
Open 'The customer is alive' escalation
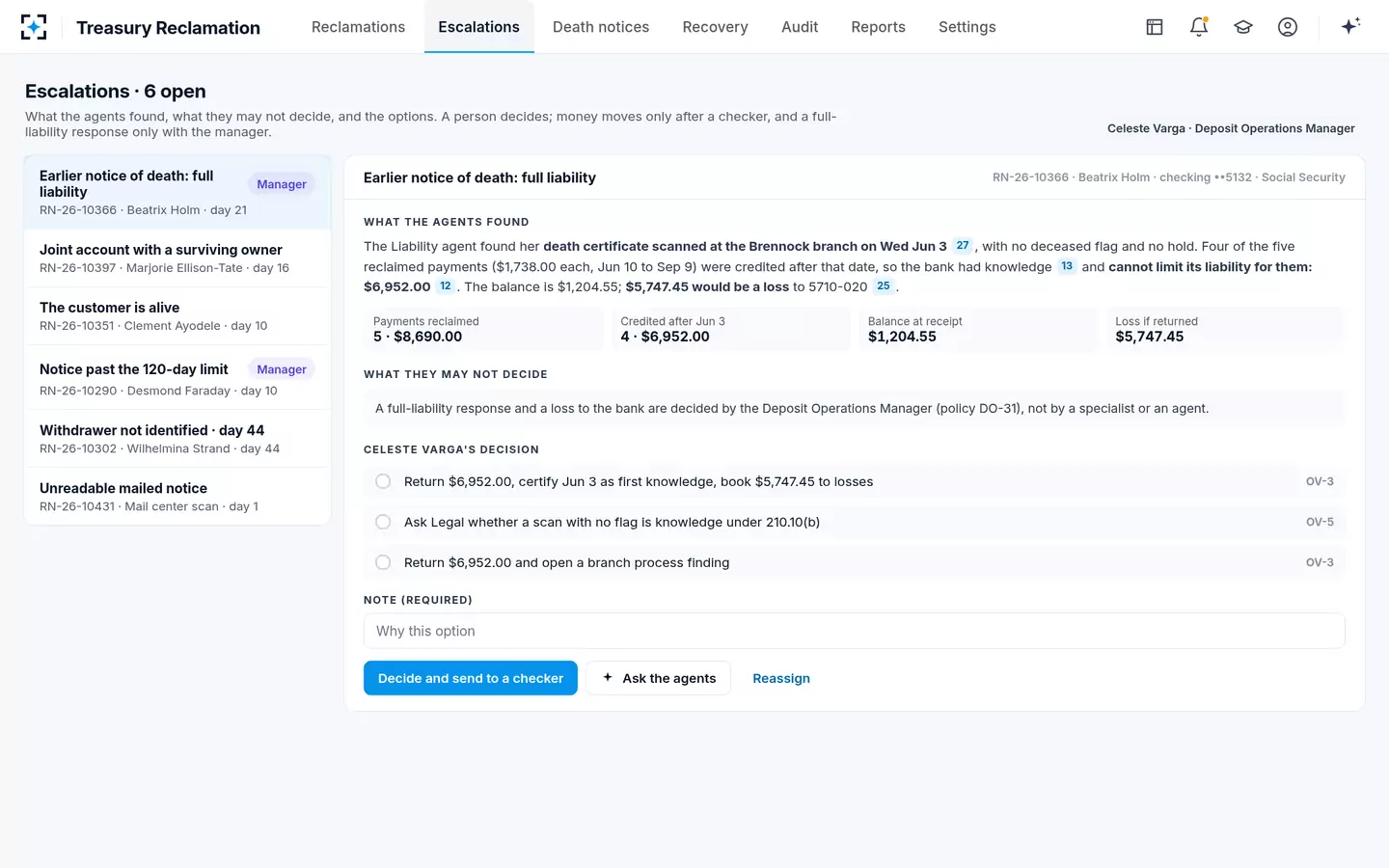point(177,316)
